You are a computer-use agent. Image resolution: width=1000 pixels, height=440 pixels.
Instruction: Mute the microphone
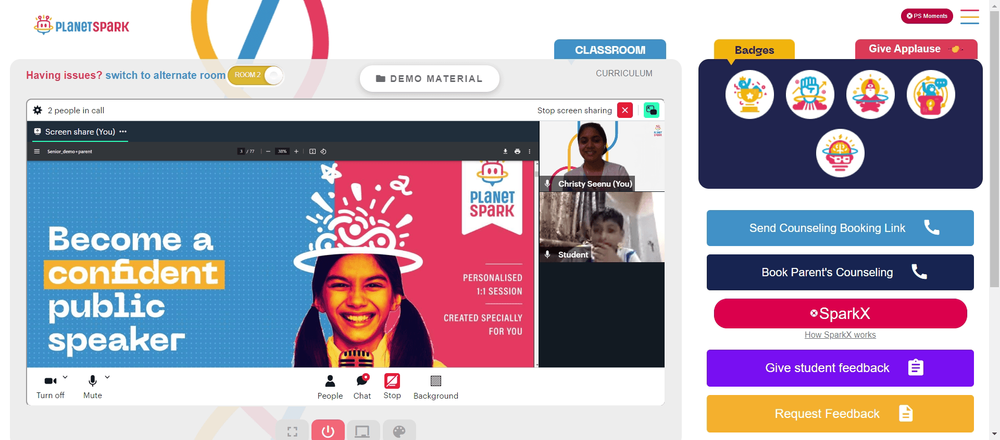click(92, 386)
